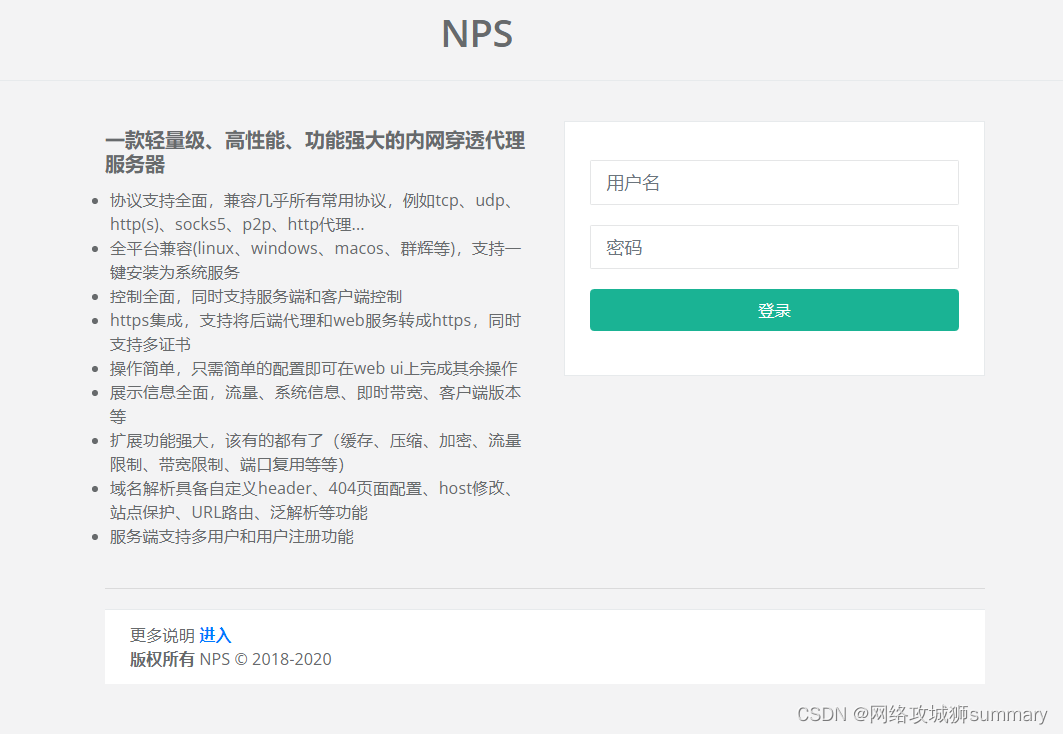Click the bullet 服务端支持多用户和用户注册功能

pos(232,536)
